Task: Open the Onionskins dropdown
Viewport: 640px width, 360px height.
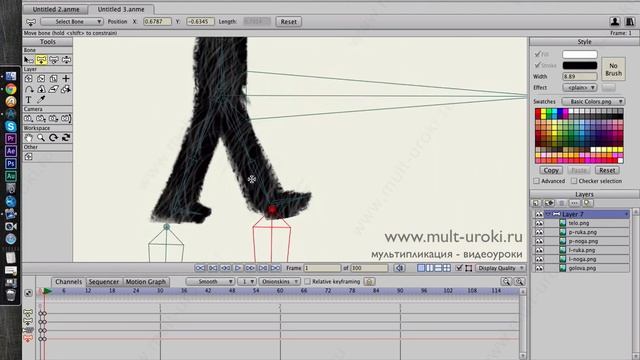Action: (279, 281)
